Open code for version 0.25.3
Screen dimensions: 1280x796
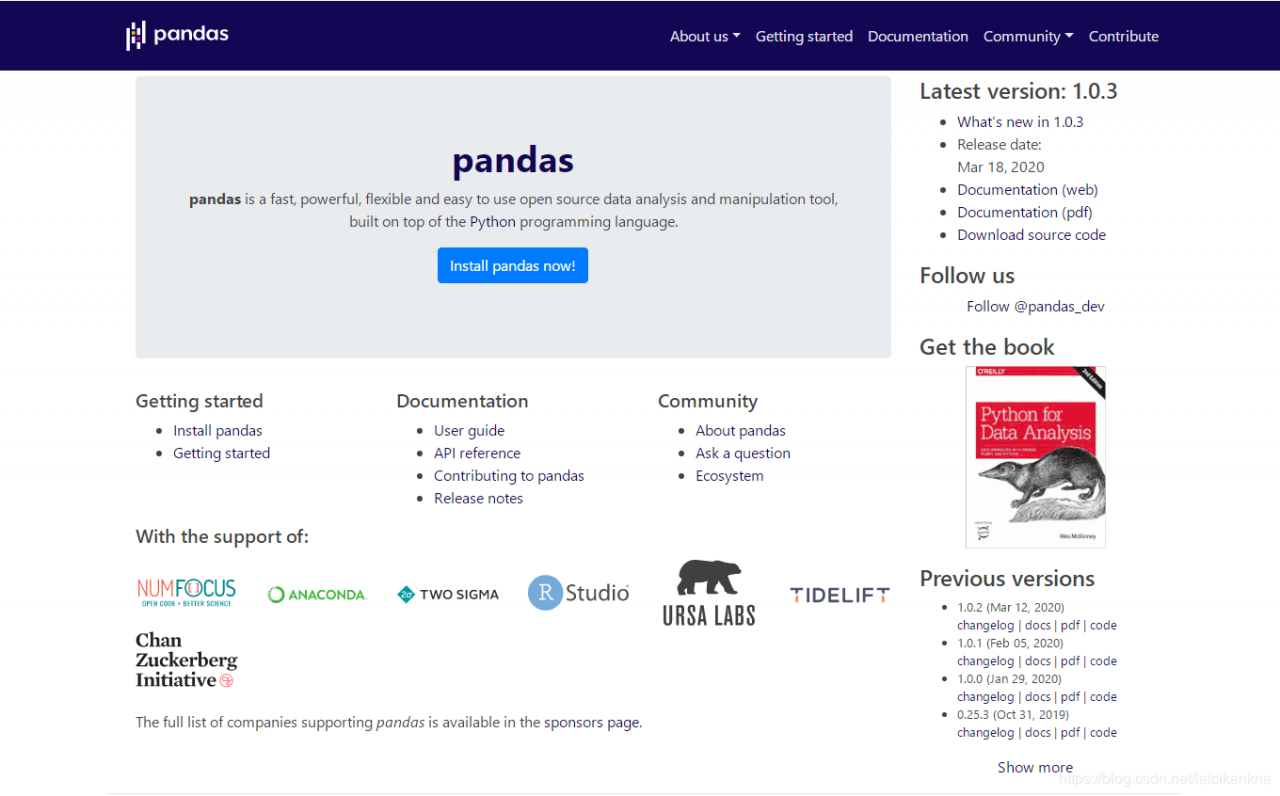tap(1104, 733)
